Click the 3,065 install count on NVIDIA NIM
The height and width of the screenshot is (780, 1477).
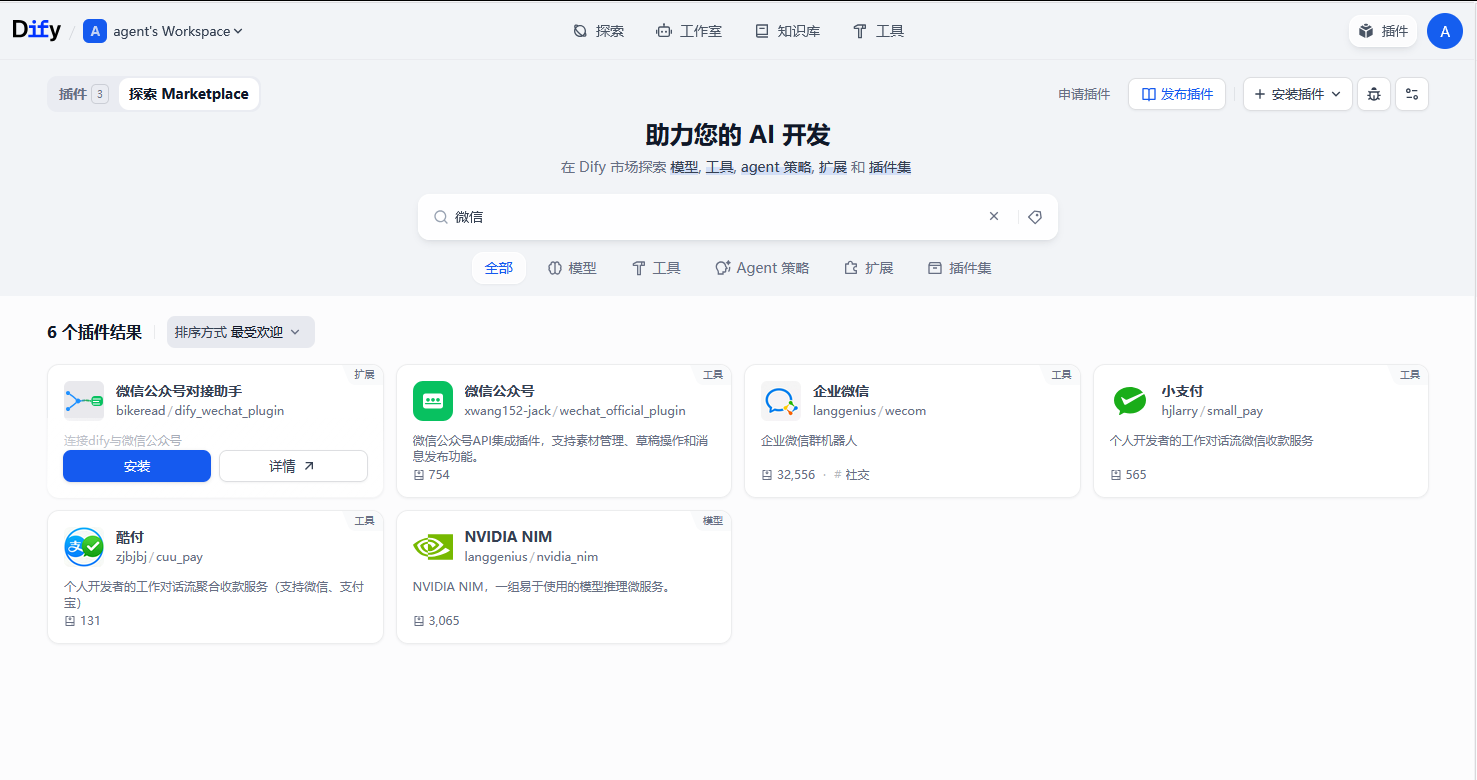click(x=436, y=621)
